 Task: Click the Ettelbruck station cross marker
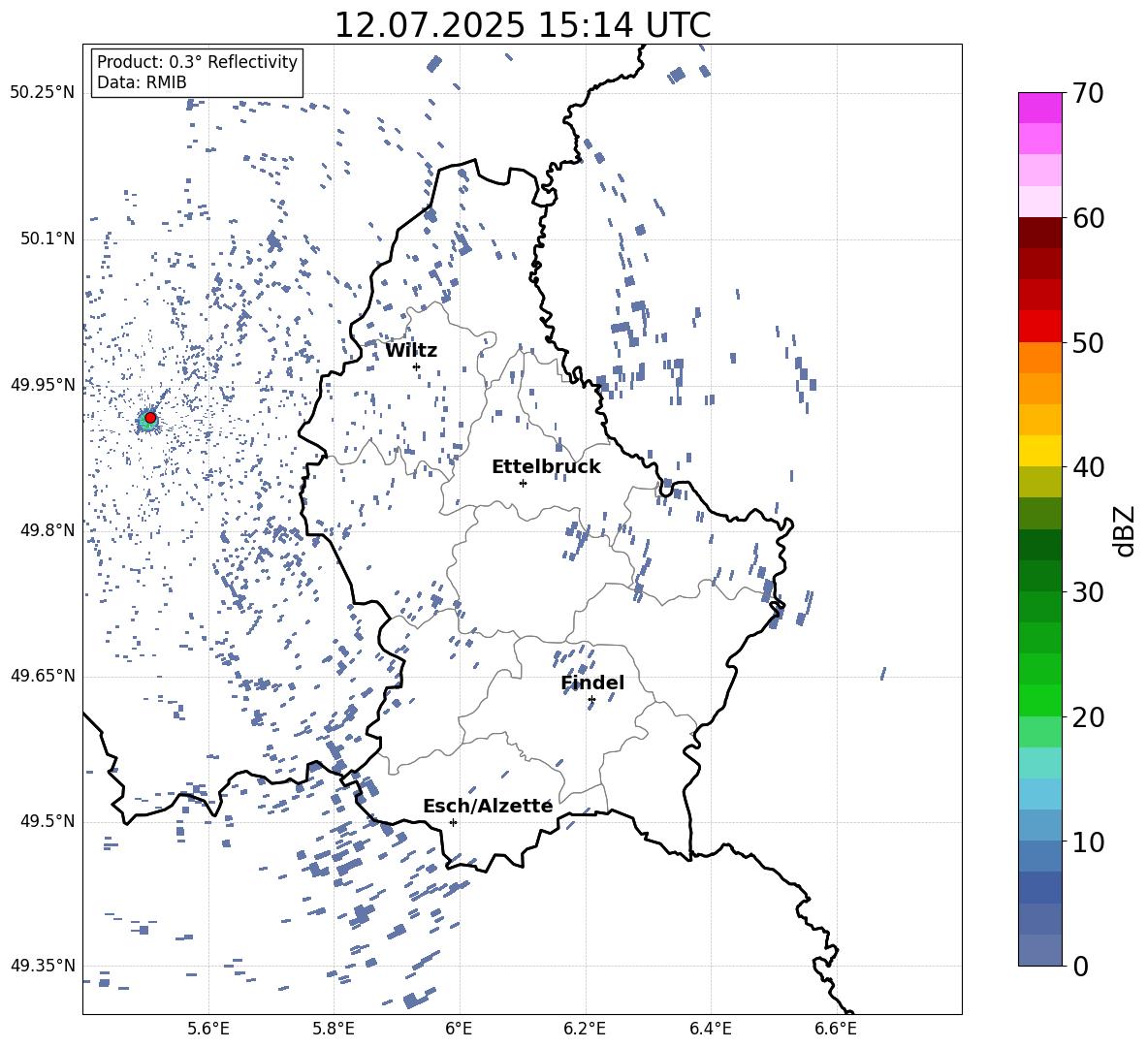coord(523,483)
